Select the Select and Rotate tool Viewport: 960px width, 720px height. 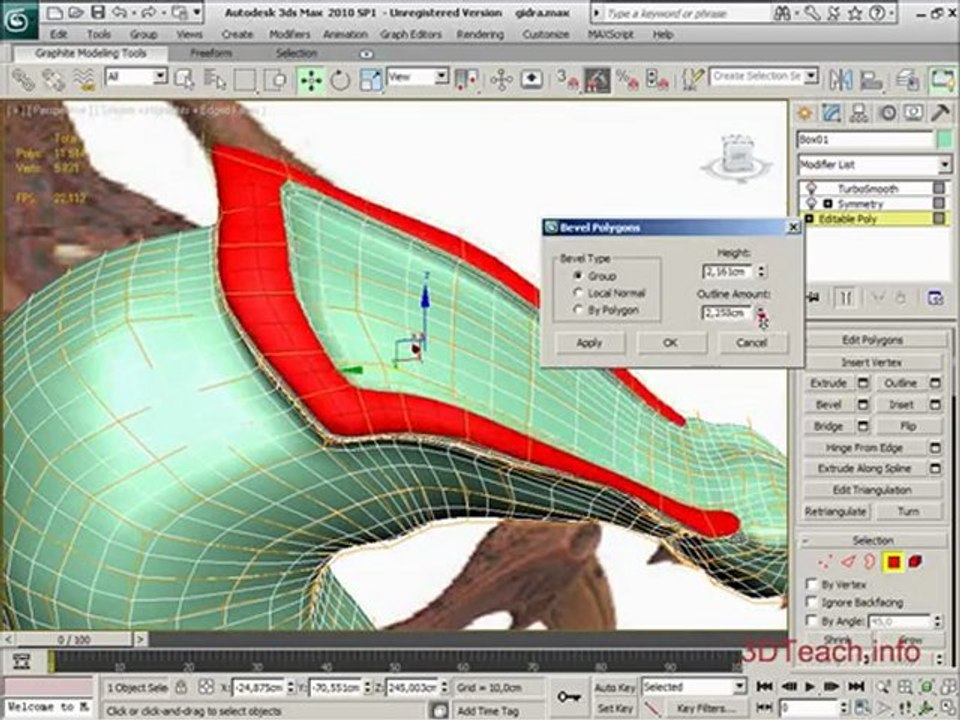tap(340, 80)
